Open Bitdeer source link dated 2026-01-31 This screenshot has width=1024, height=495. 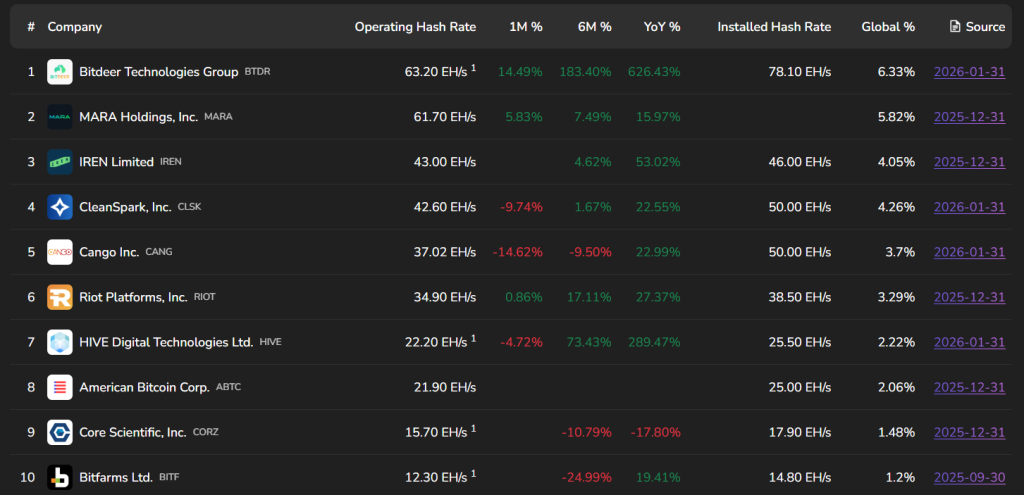click(969, 72)
